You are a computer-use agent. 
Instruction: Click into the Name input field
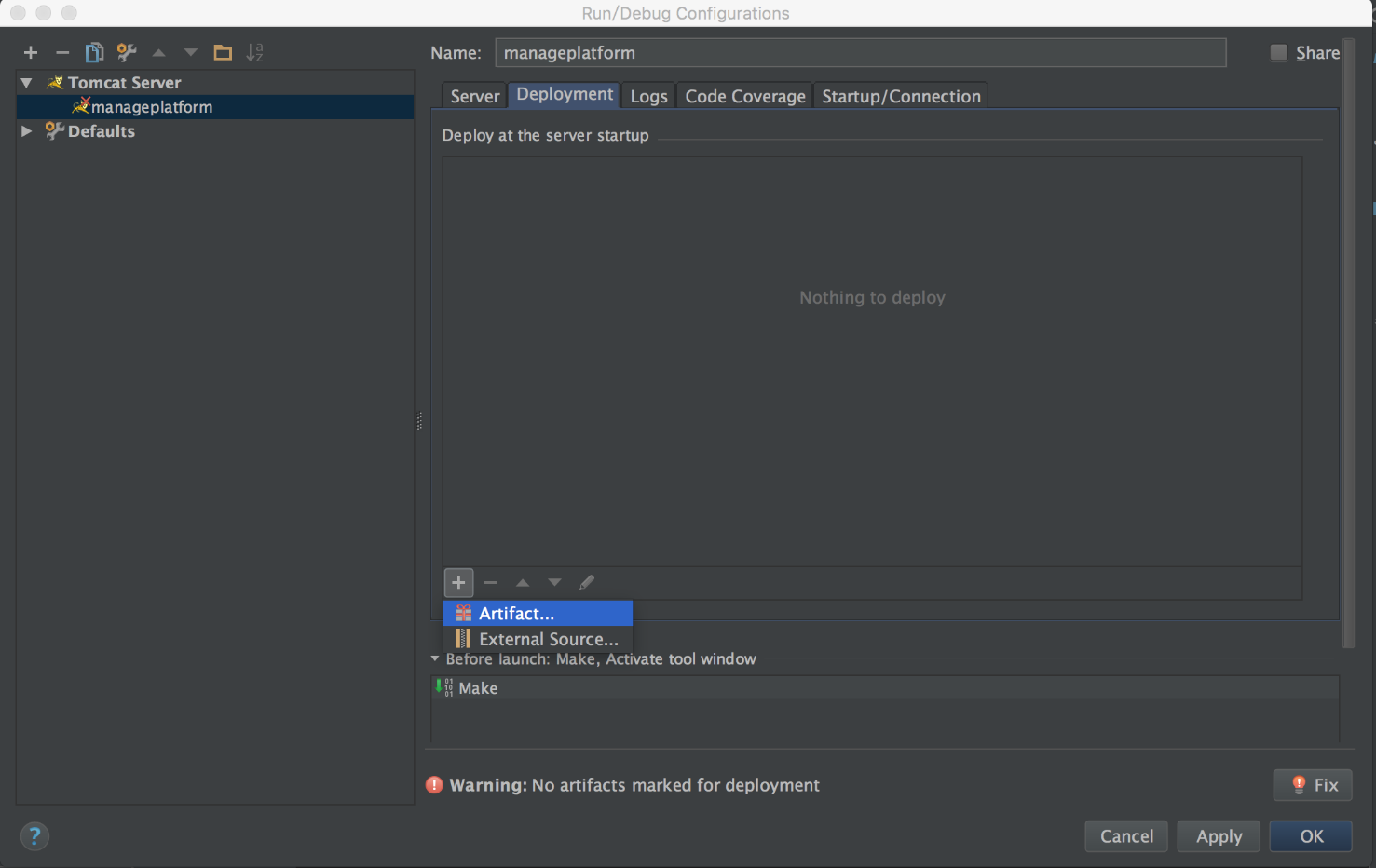click(860, 53)
